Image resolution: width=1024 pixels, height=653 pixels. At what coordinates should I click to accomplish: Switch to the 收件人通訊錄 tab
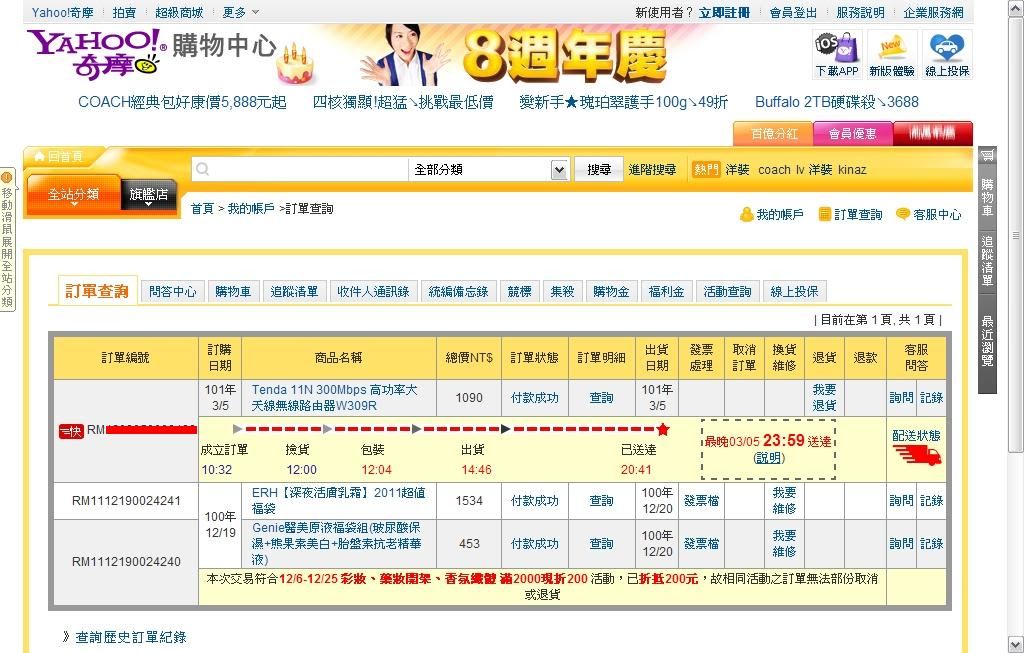tap(373, 292)
